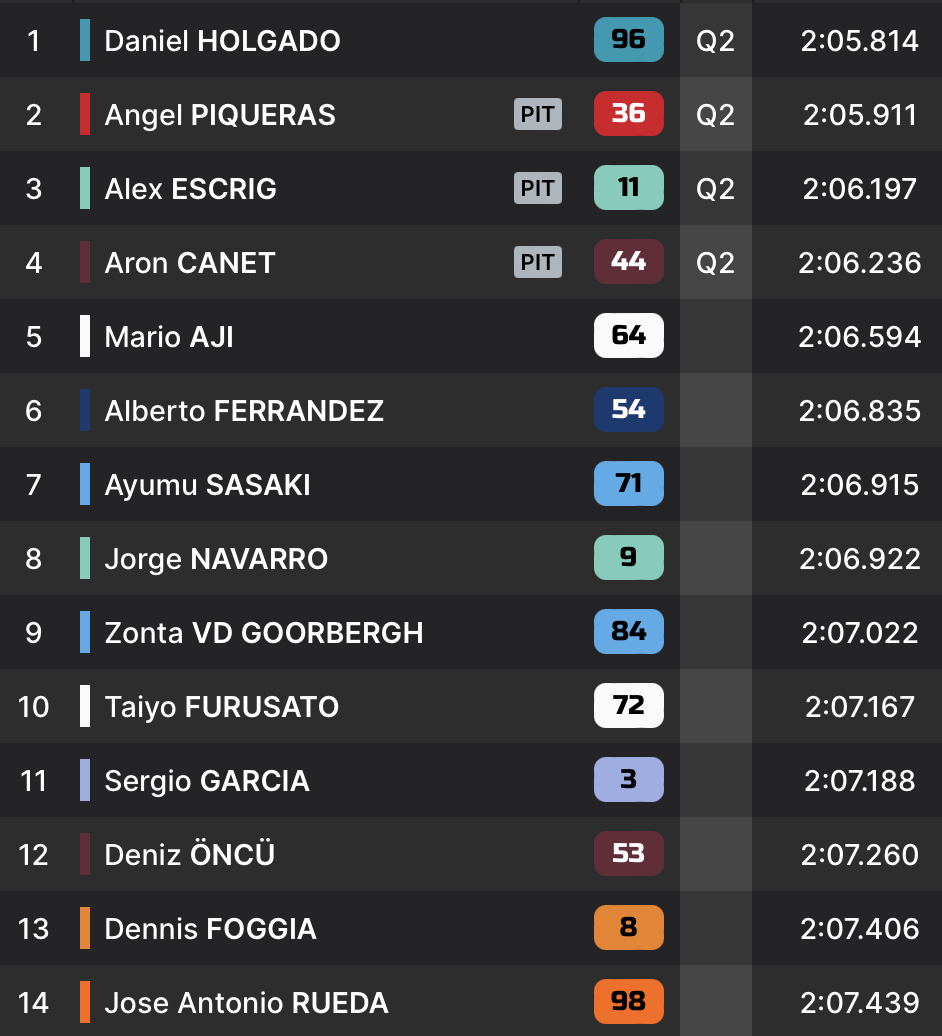Click Deniz ÖNCÜ's lap time 2:07.260

click(860, 855)
